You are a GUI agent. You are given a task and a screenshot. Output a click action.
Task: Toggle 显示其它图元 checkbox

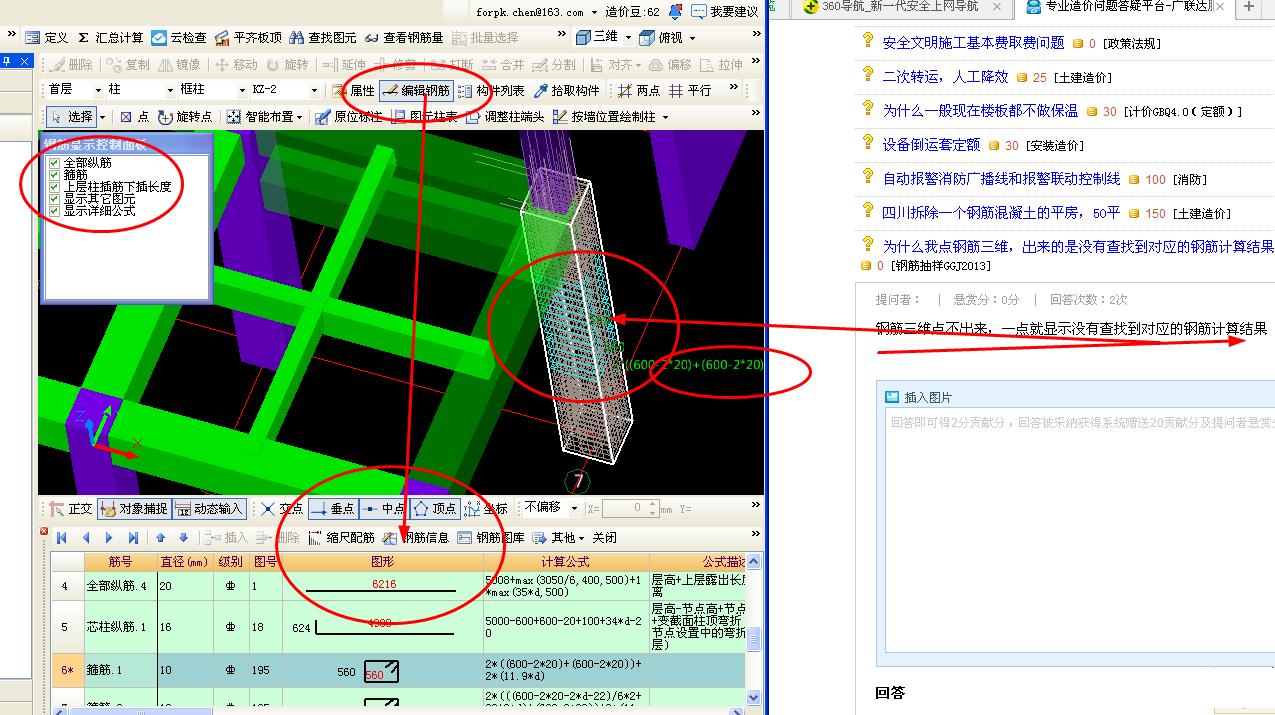point(54,199)
